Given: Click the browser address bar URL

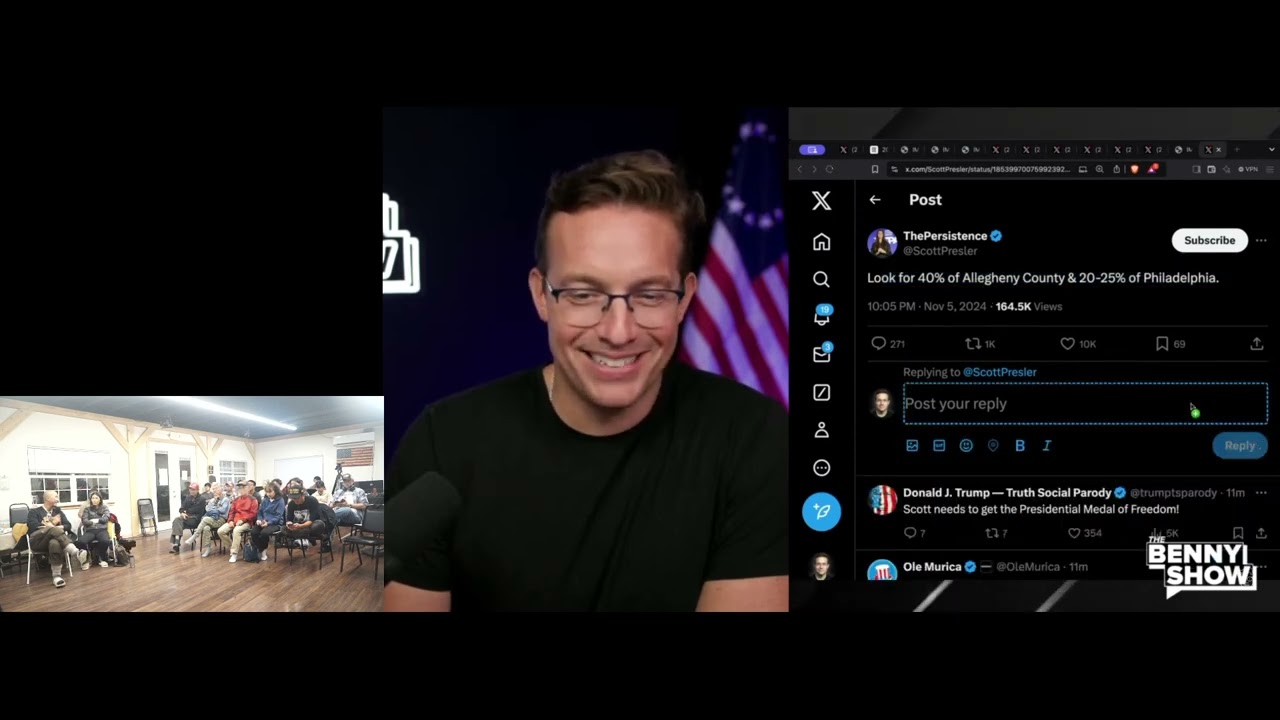Looking at the screenshot, I should click(987, 169).
